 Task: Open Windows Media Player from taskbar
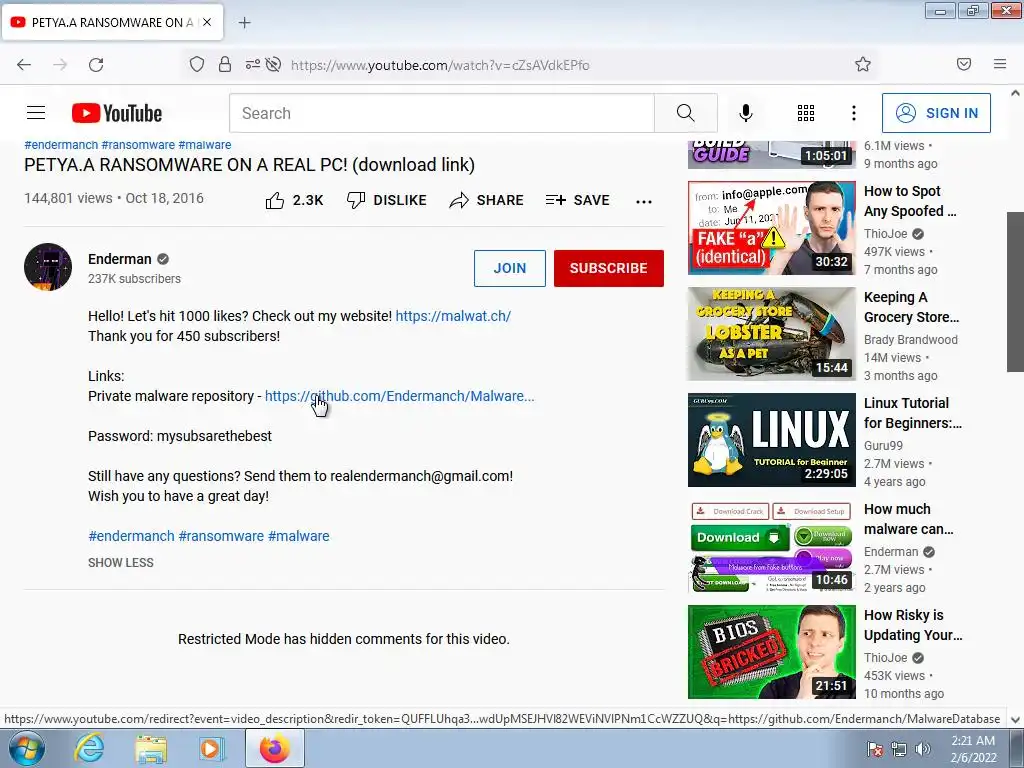[x=212, y=749]
